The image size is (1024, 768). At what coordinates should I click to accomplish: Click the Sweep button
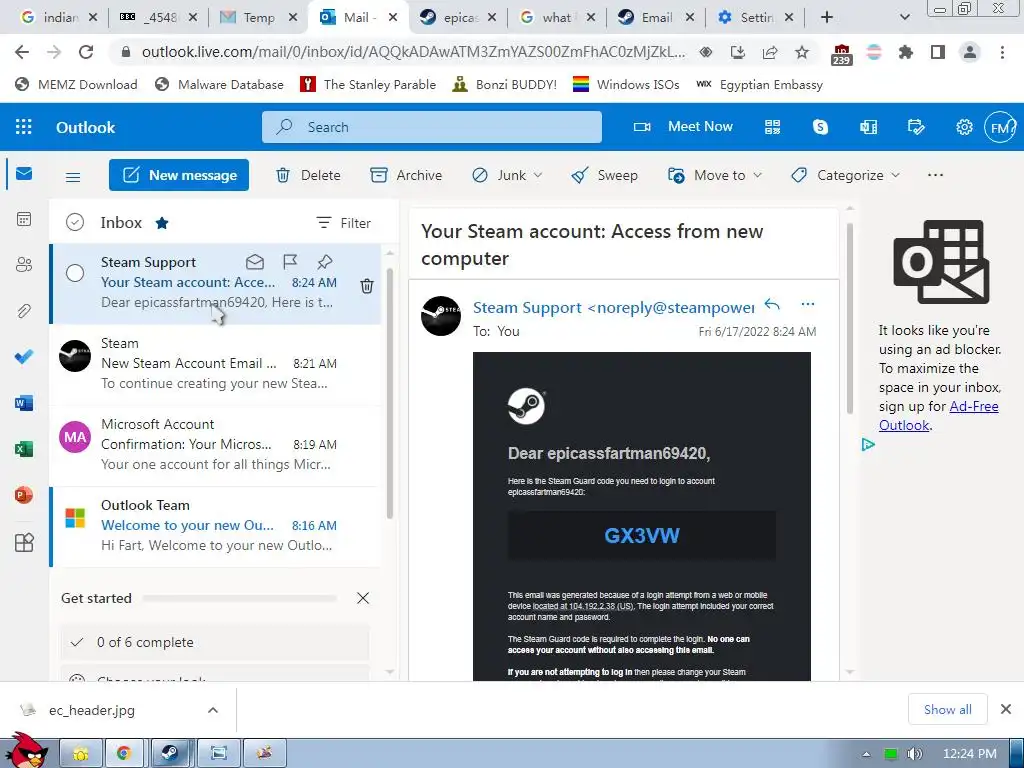[x=605, y=175]
